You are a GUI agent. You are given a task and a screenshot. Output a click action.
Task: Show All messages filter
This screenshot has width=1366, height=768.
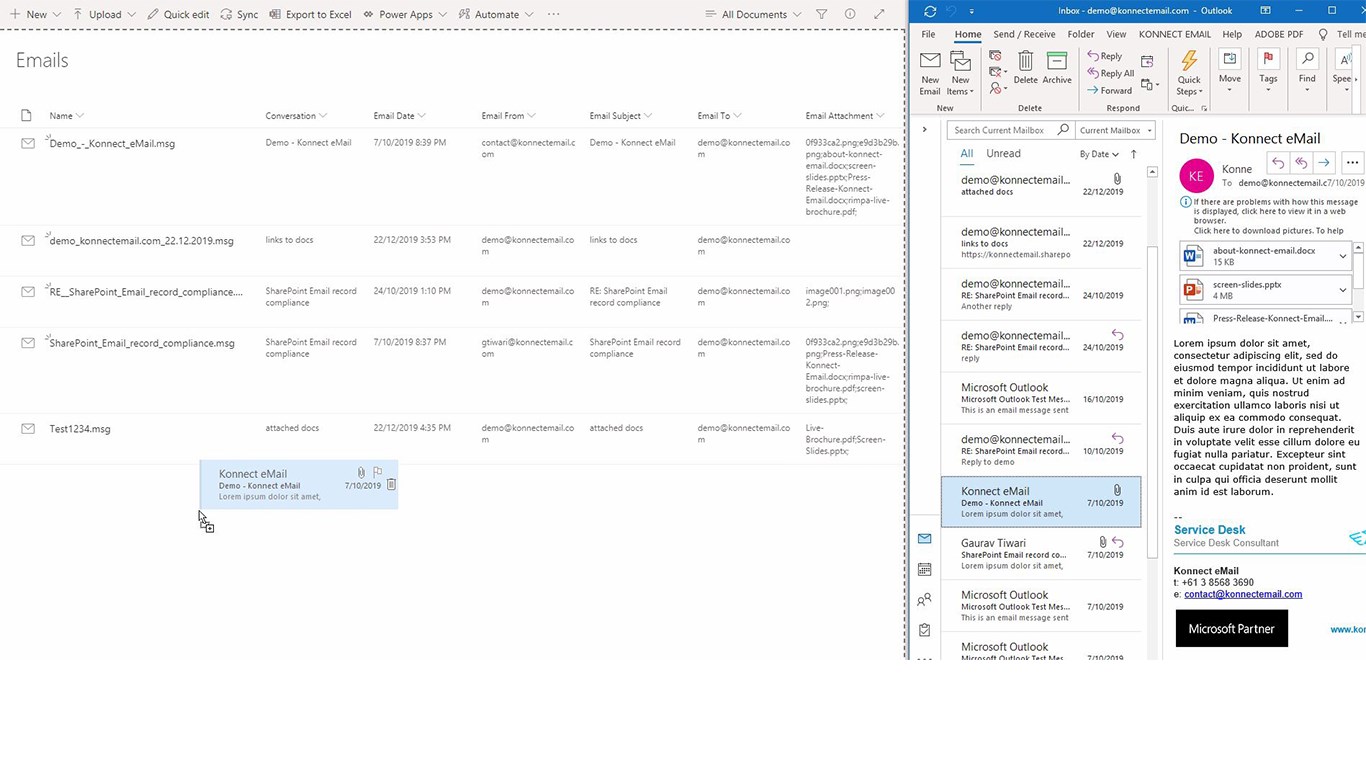point(966,154)
